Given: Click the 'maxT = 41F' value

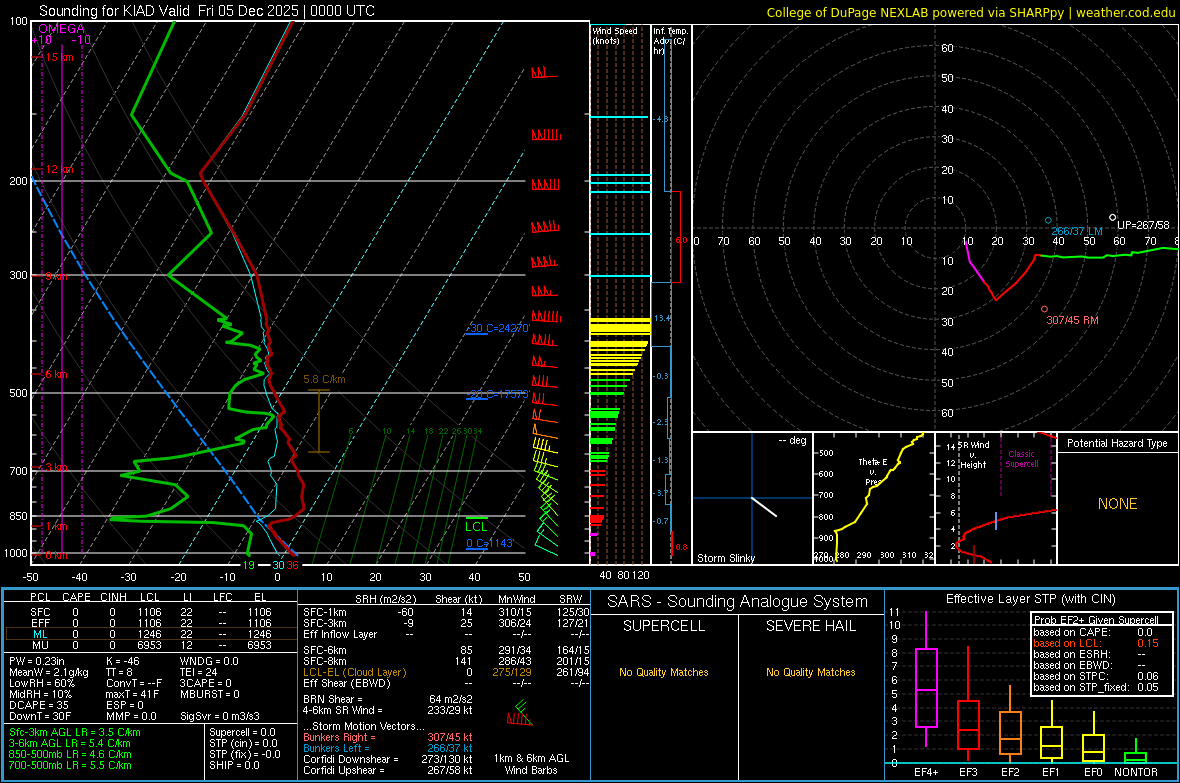Looking at the screenshot, I should (x=132, y=694).
